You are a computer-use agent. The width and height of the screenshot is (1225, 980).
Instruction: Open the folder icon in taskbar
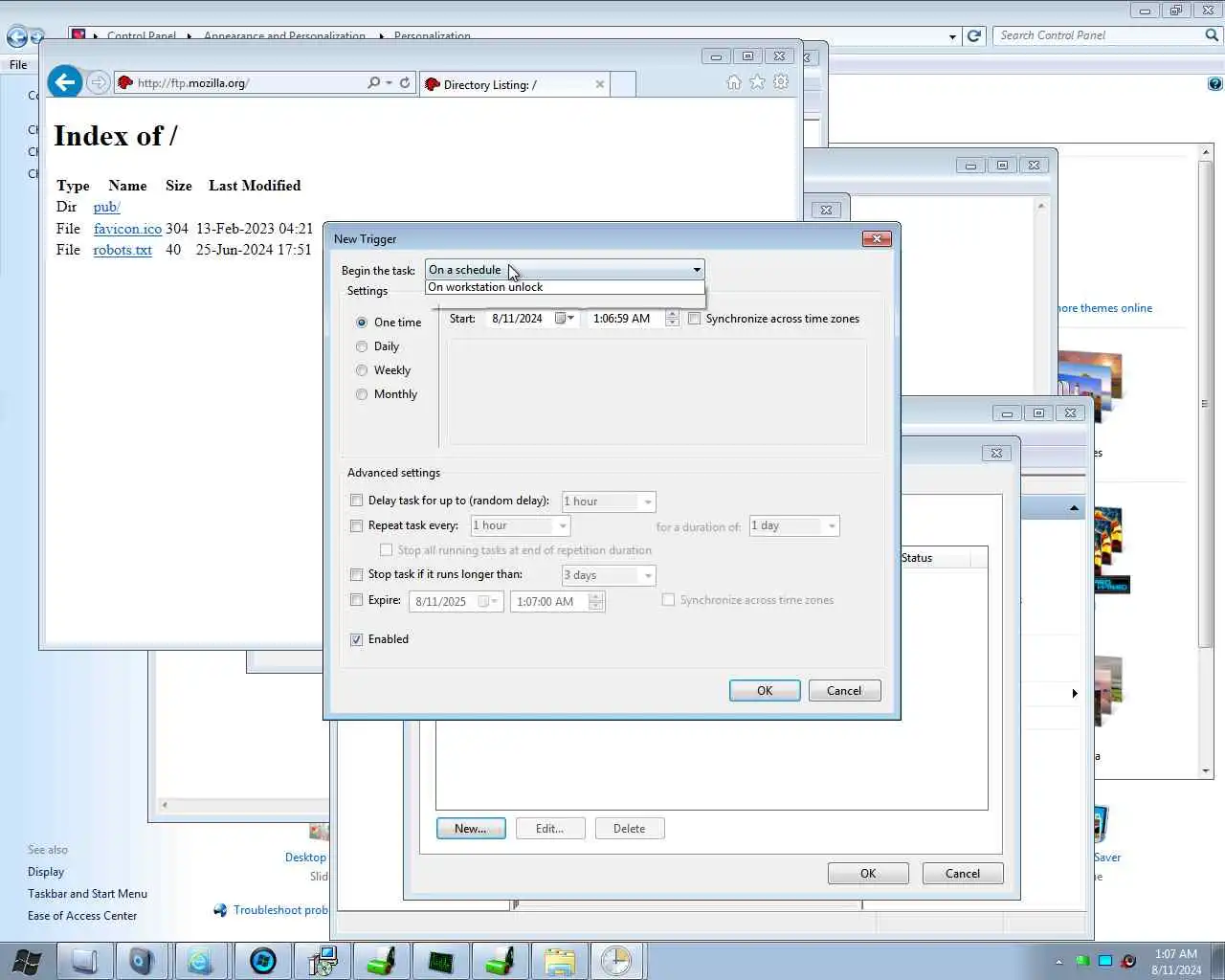[559, 961]
